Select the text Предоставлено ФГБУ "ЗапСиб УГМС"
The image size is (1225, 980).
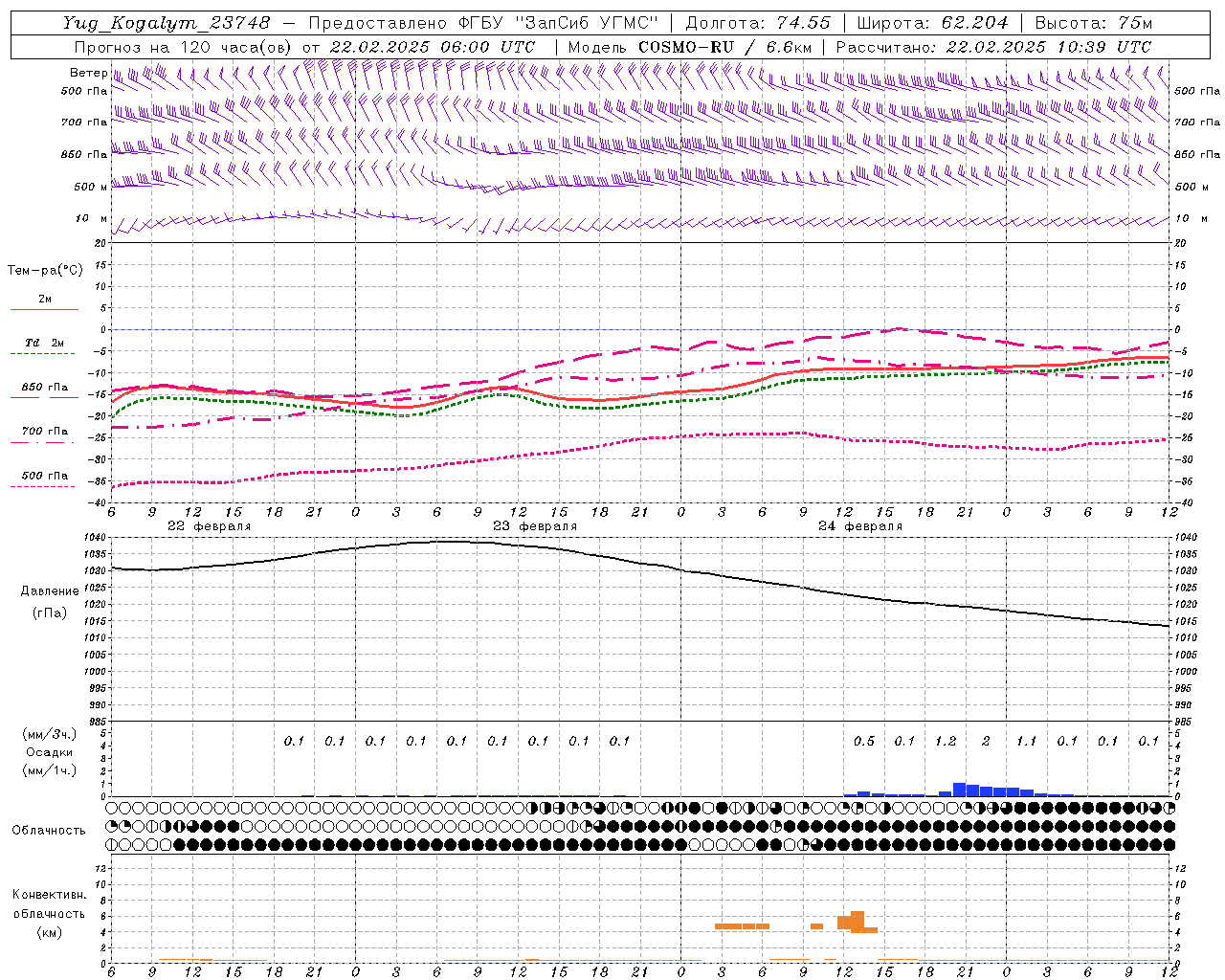pos(483,23)
